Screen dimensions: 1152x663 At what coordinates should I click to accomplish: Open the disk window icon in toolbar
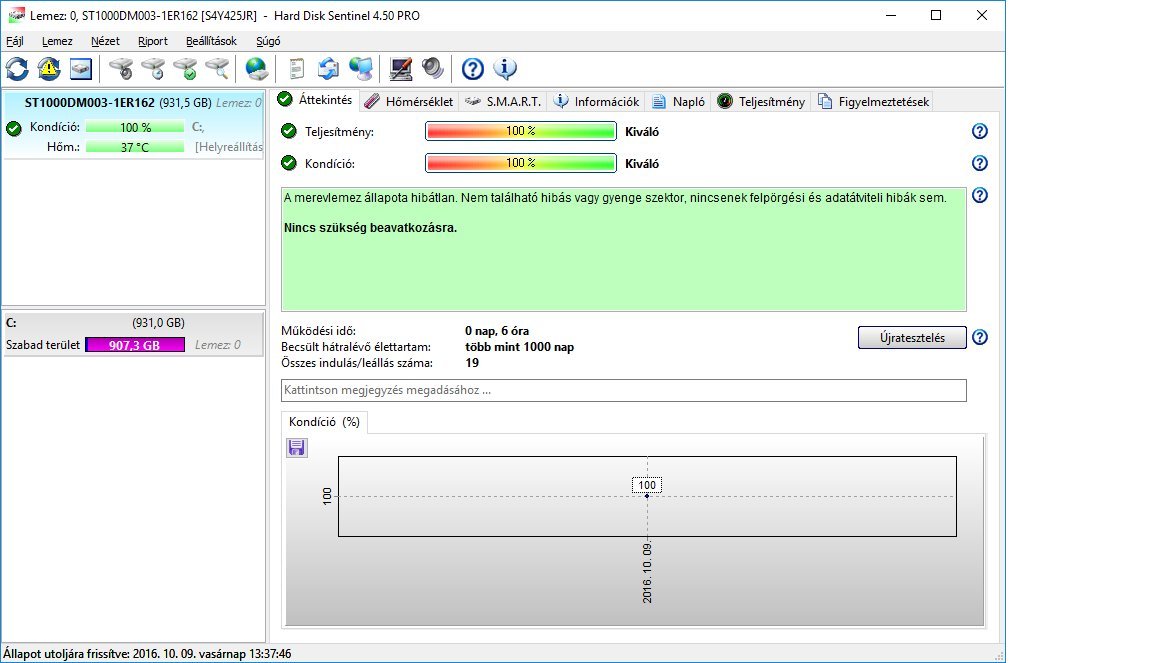click(x=81, y=69)
